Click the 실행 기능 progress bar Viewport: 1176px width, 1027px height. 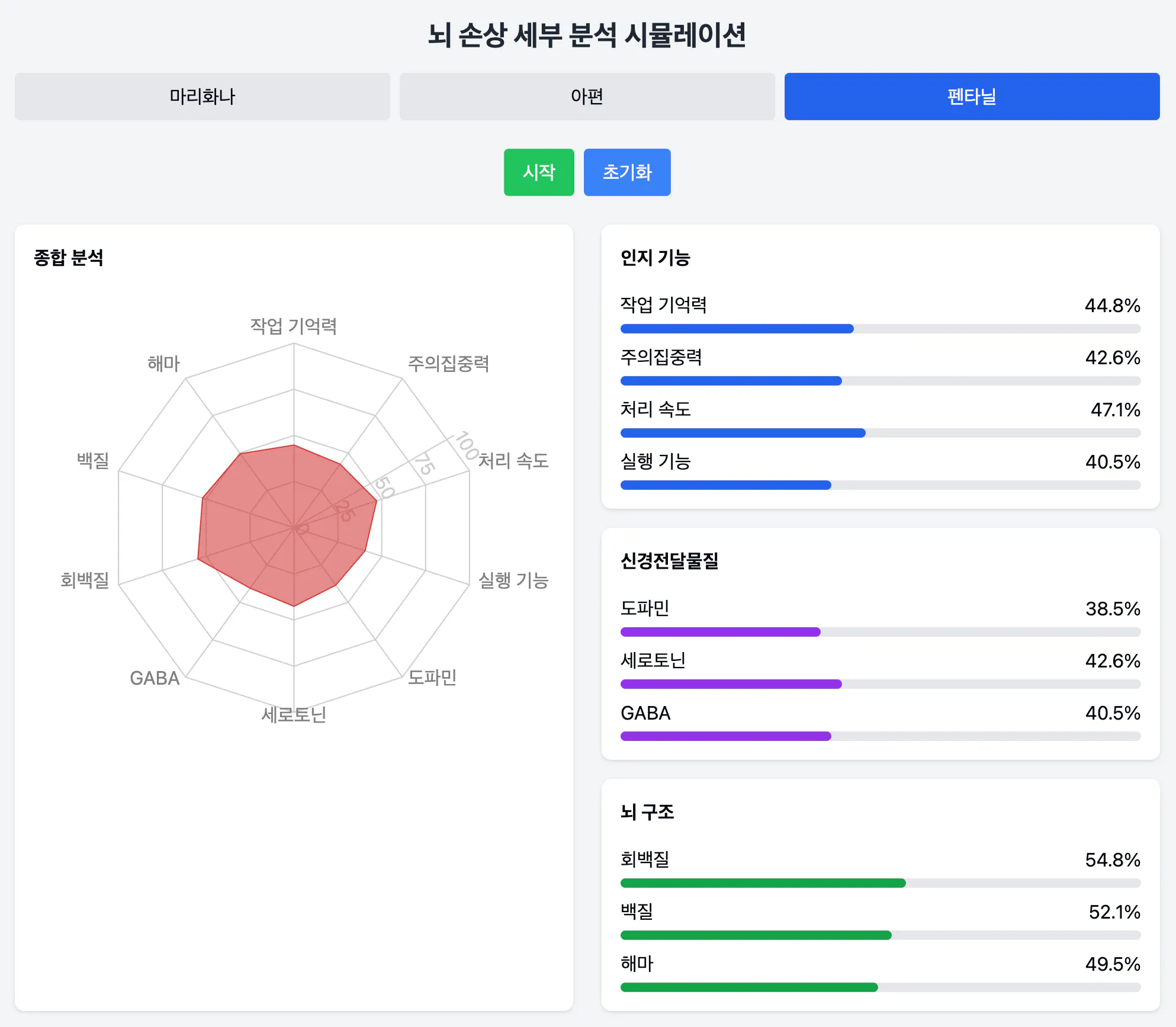pyautogui.click(x=880, y=485)
